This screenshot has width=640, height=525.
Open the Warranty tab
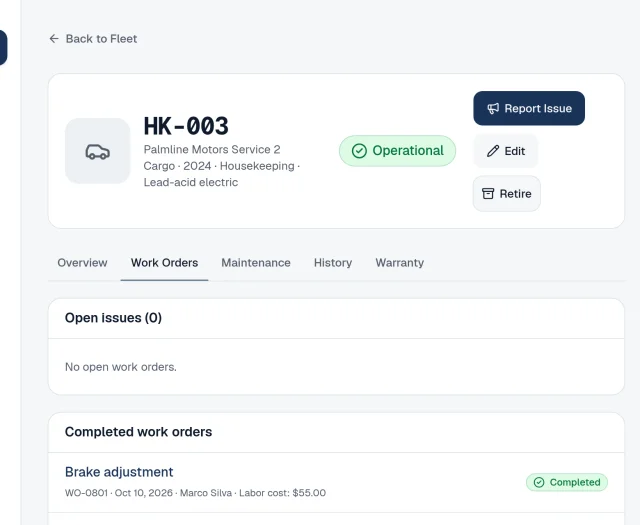click(x=400, y=262)
